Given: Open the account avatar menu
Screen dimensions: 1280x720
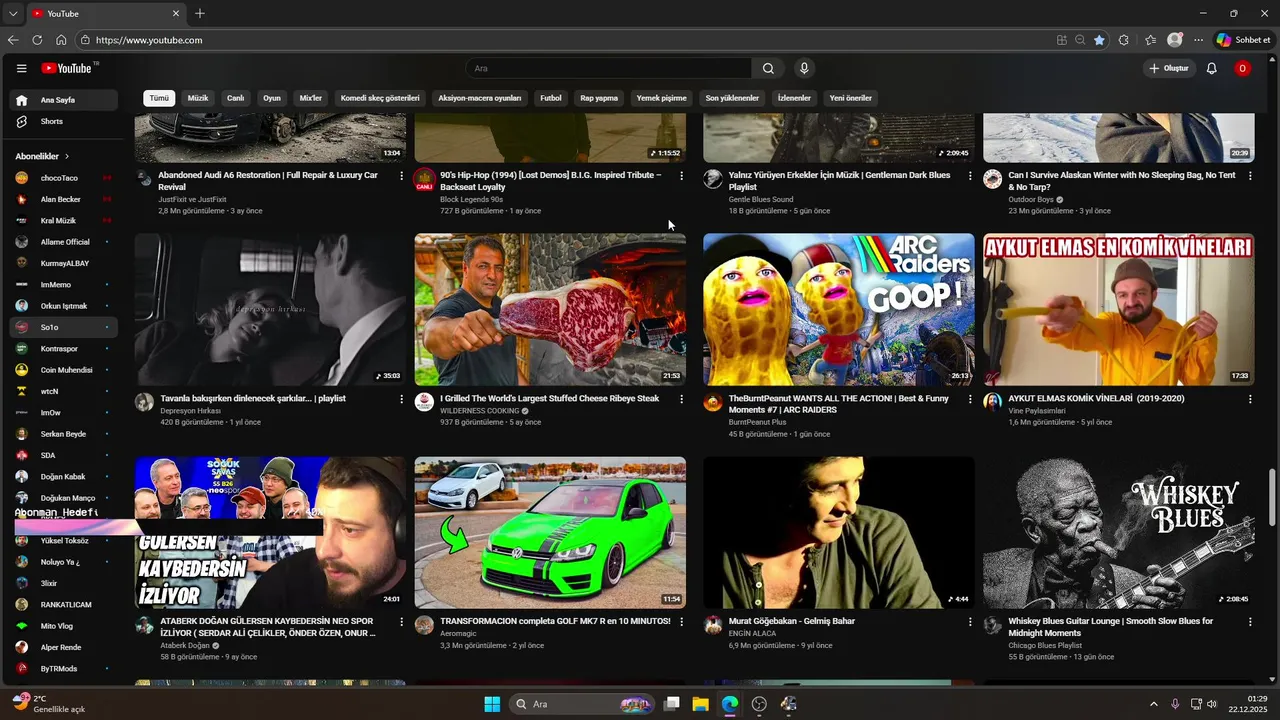Looking at the screenshot, I should pos(1242,68).
